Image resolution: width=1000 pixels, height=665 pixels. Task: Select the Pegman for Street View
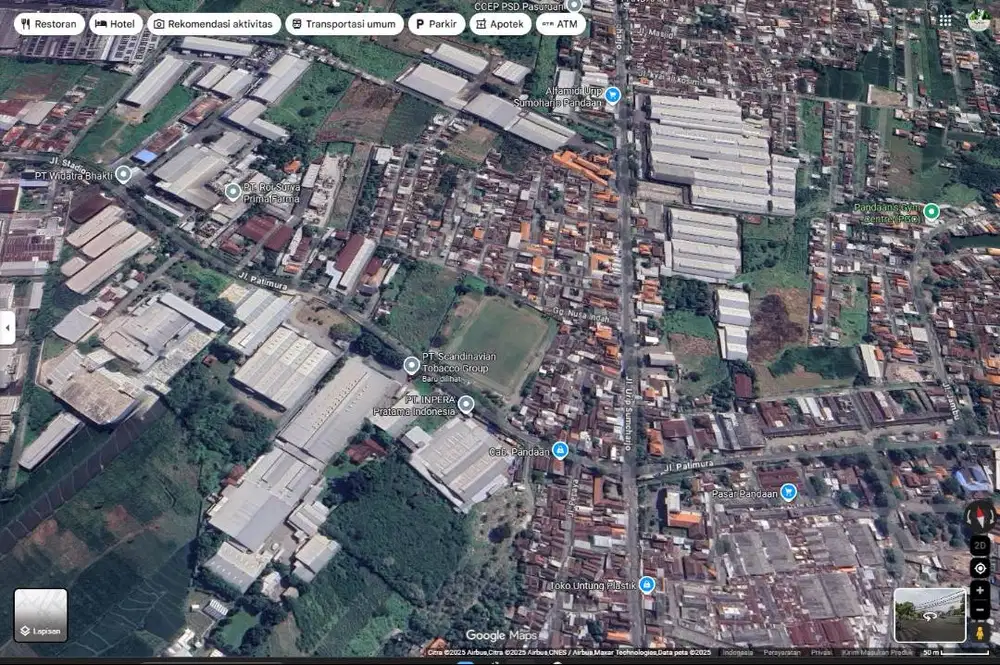pyautogui.click(x=979, y=631)
